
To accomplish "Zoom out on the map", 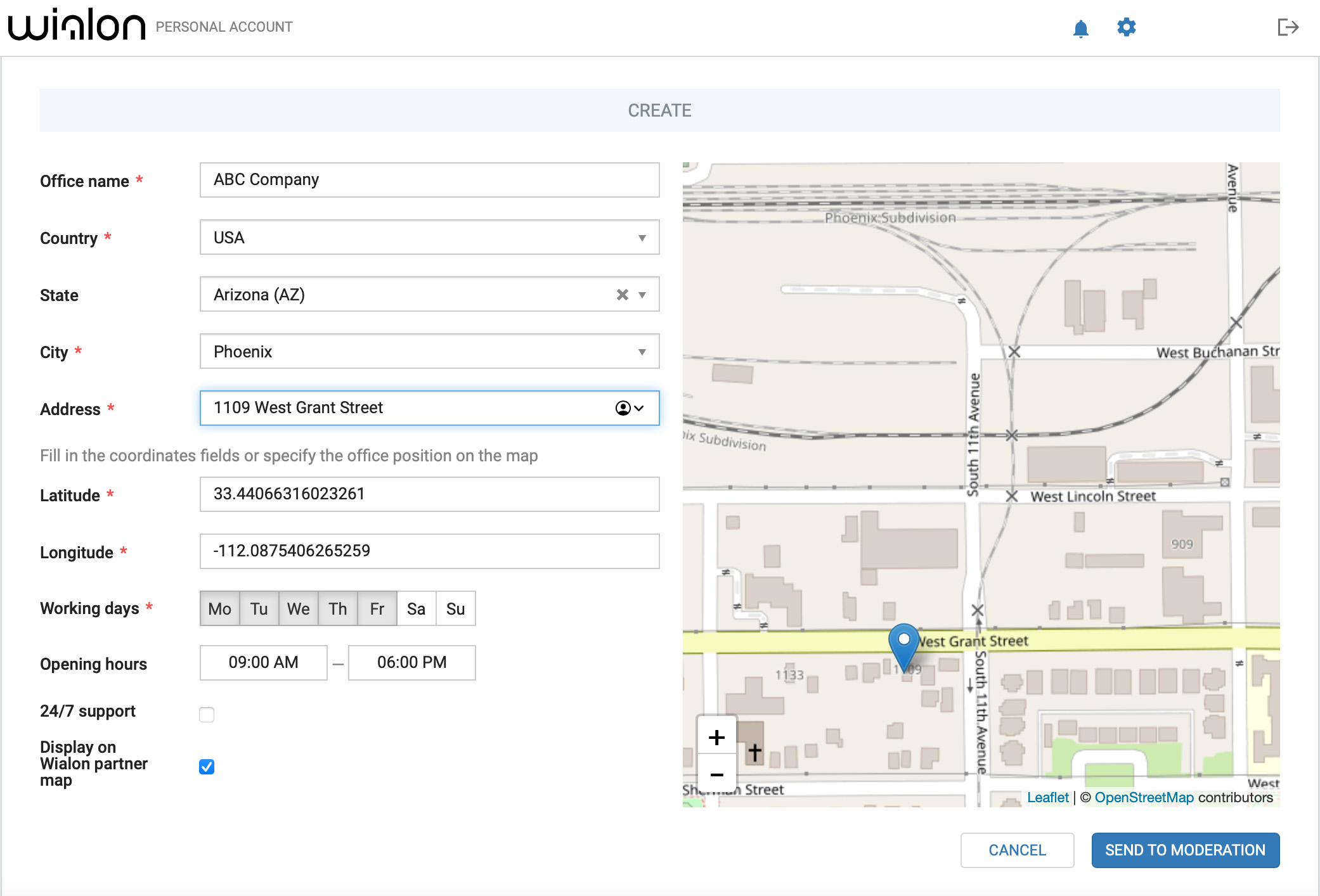I will coord(717,774).
